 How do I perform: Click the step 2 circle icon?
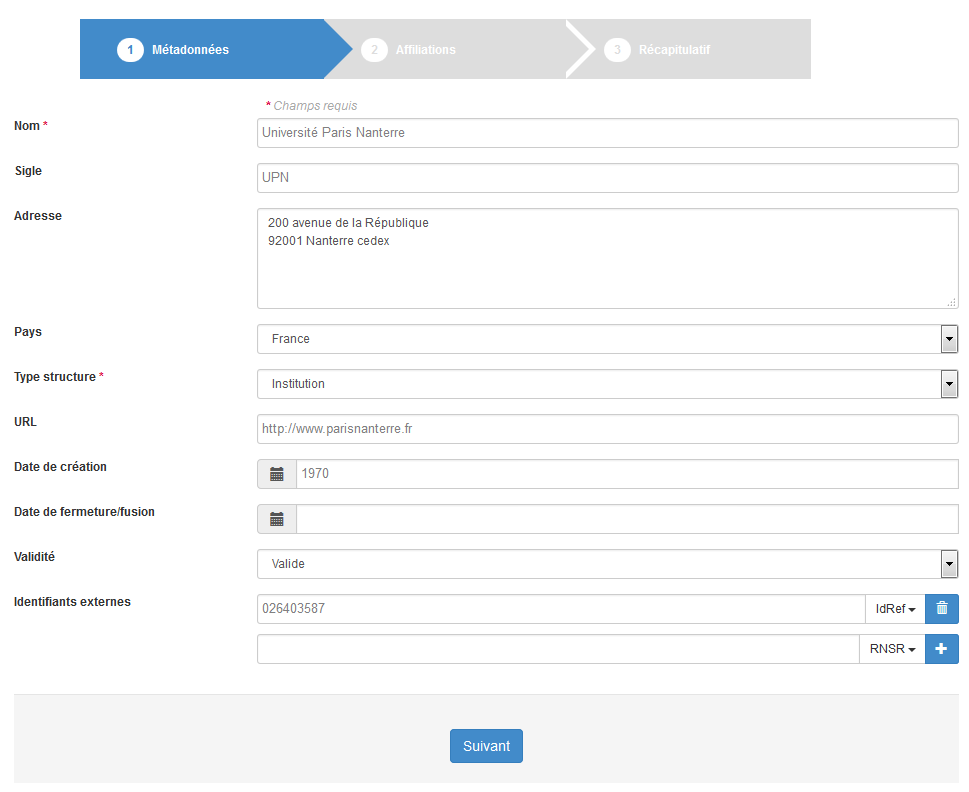click(x=374, y=49)
